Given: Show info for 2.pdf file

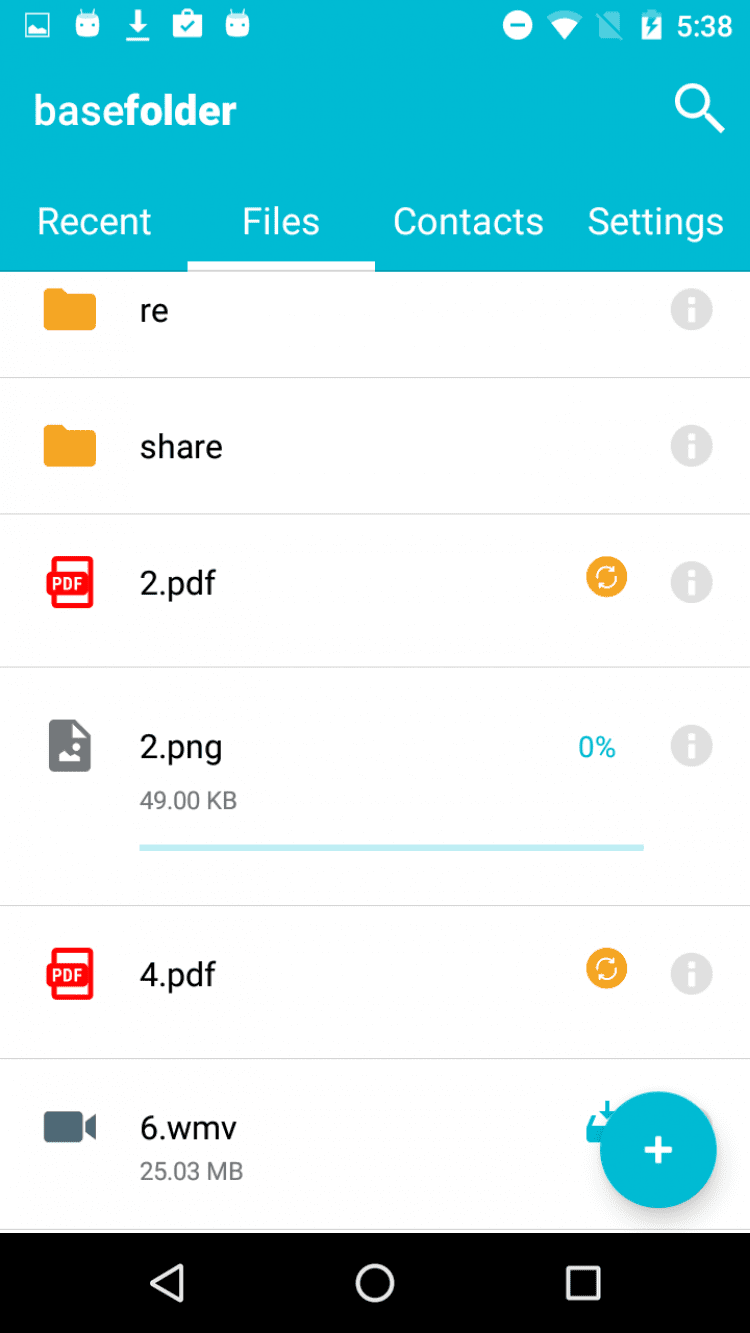Looking at the screenshot, I should (x=691, y=582).
